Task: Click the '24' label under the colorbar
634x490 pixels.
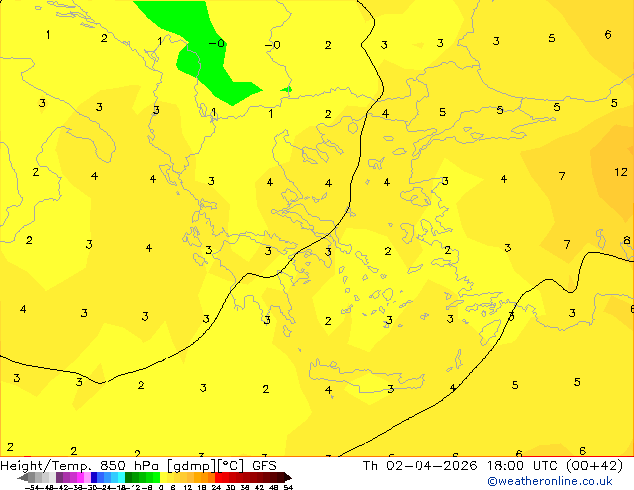Action: (x=216, y=487)
